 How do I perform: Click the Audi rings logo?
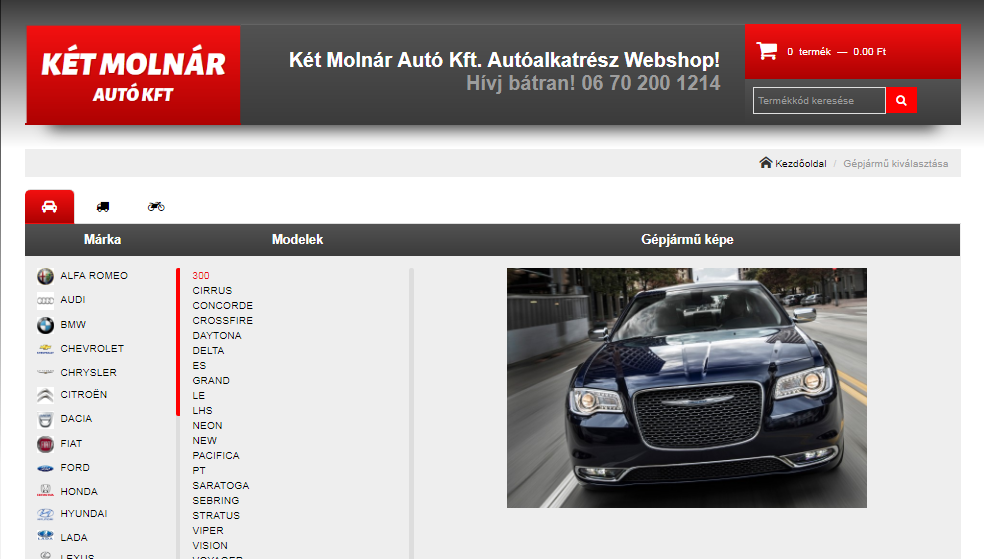pos(45,301)
